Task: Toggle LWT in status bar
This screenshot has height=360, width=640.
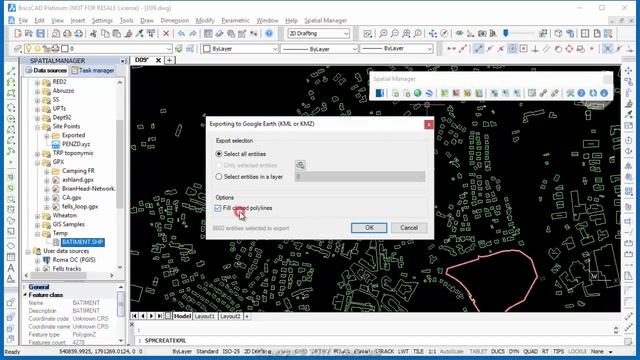Action: [403, 351]
